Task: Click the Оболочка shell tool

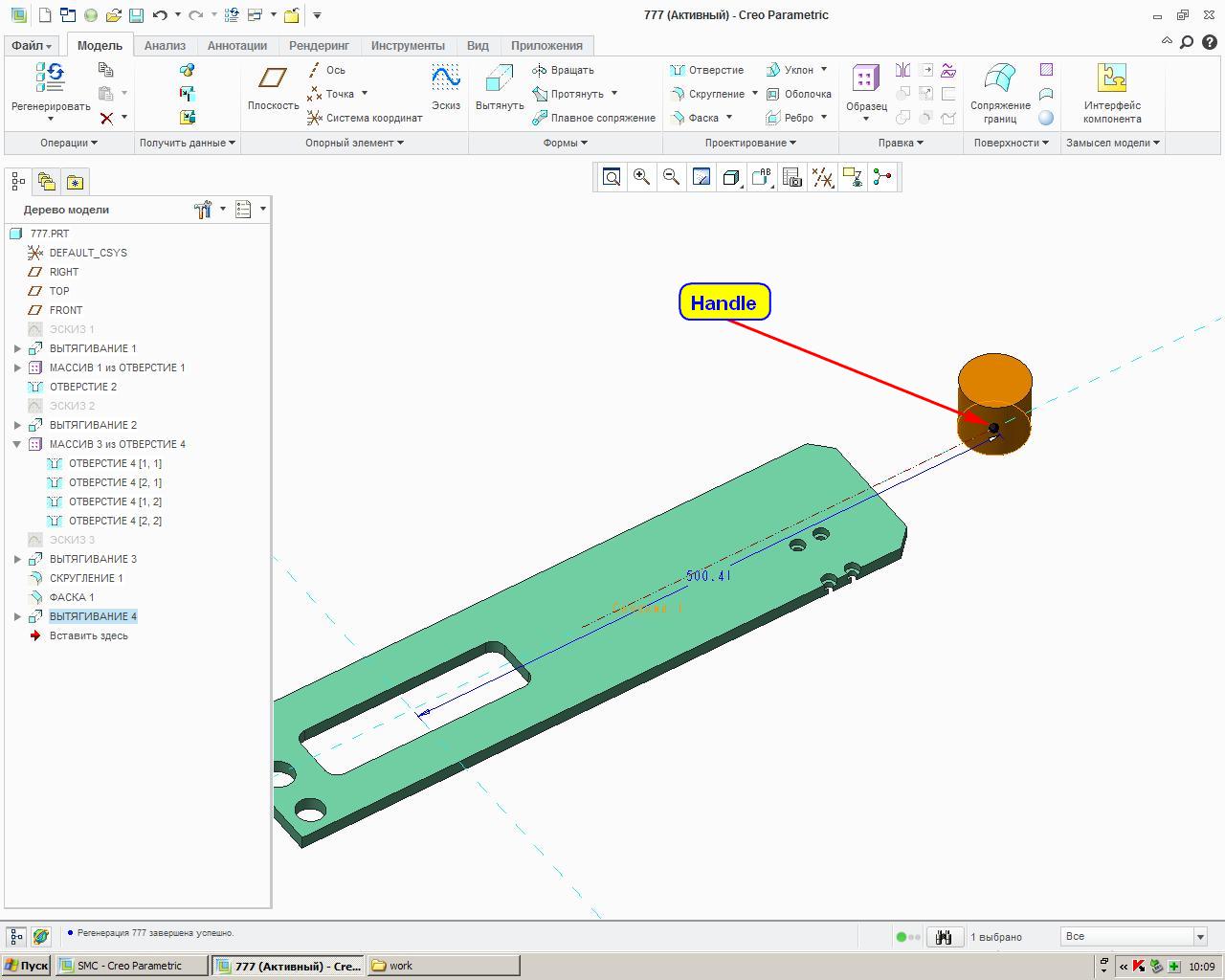Action: pyautogui.click(x=798, y=94)
